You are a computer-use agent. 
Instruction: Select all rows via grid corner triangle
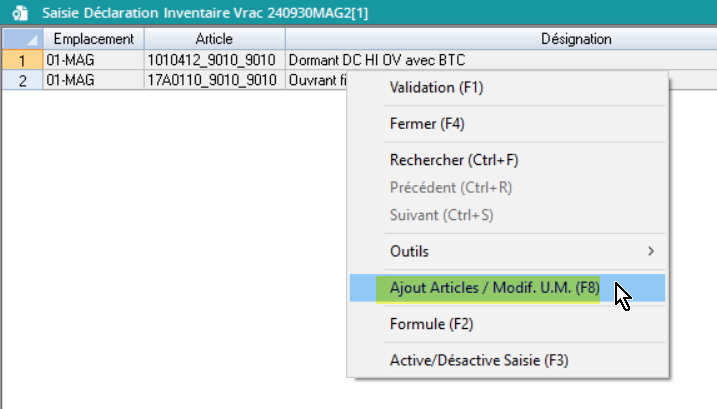(x=22, y=39)
